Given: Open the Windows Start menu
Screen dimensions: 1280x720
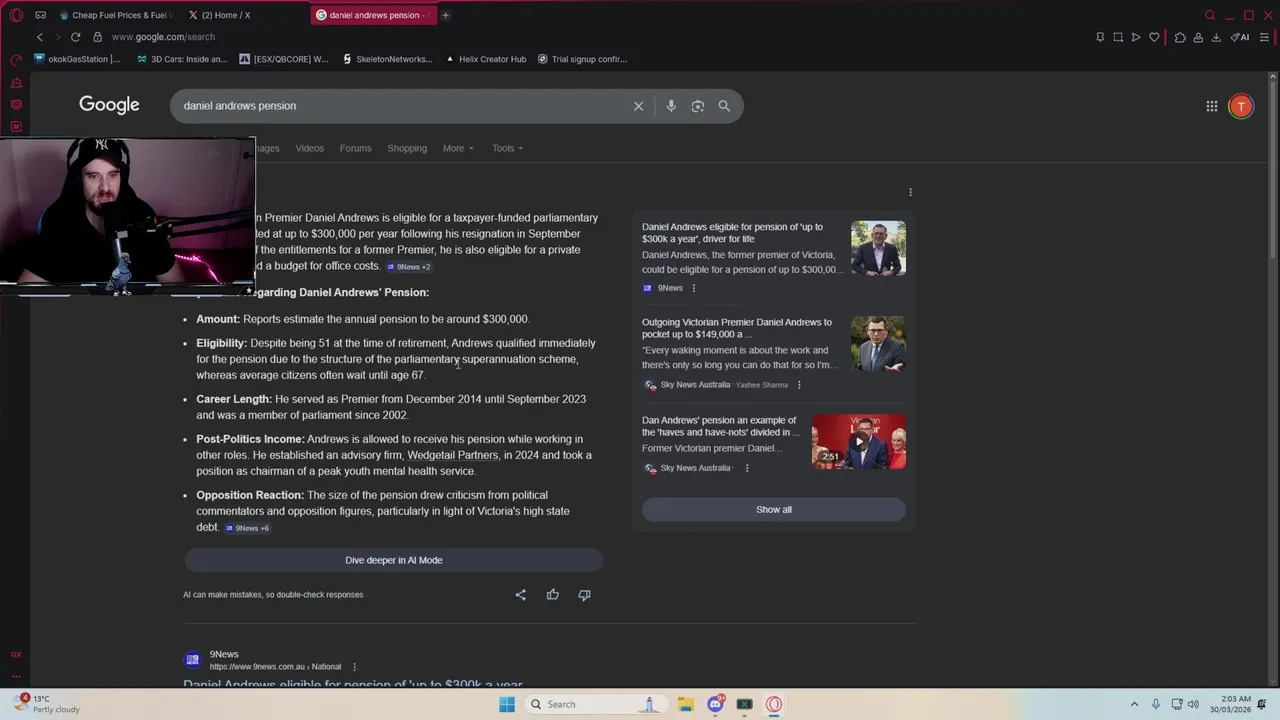Looking at the screenshot, I should [x=507, y=704].
